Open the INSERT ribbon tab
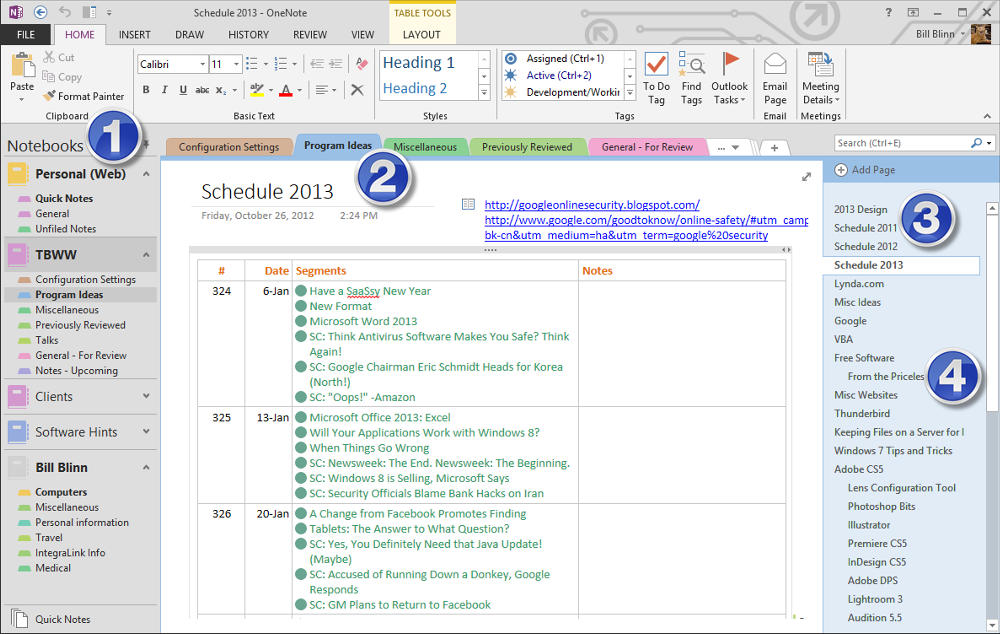This screenshot has height=634, width=1000. [x=135, y=35]
